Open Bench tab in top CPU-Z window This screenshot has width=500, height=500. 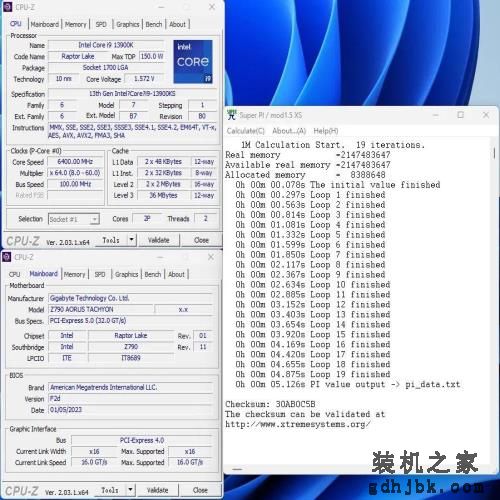[x=154, y=24]
